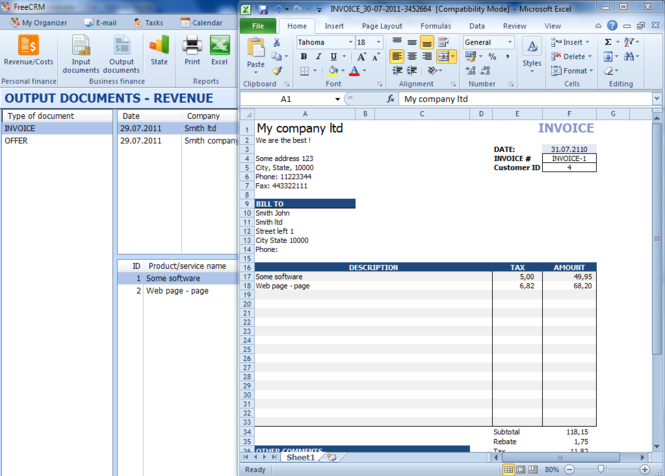Open Input documents in FreeCRM
The width and height of the screenshot is (665, 476).
[x=81, y=54]
